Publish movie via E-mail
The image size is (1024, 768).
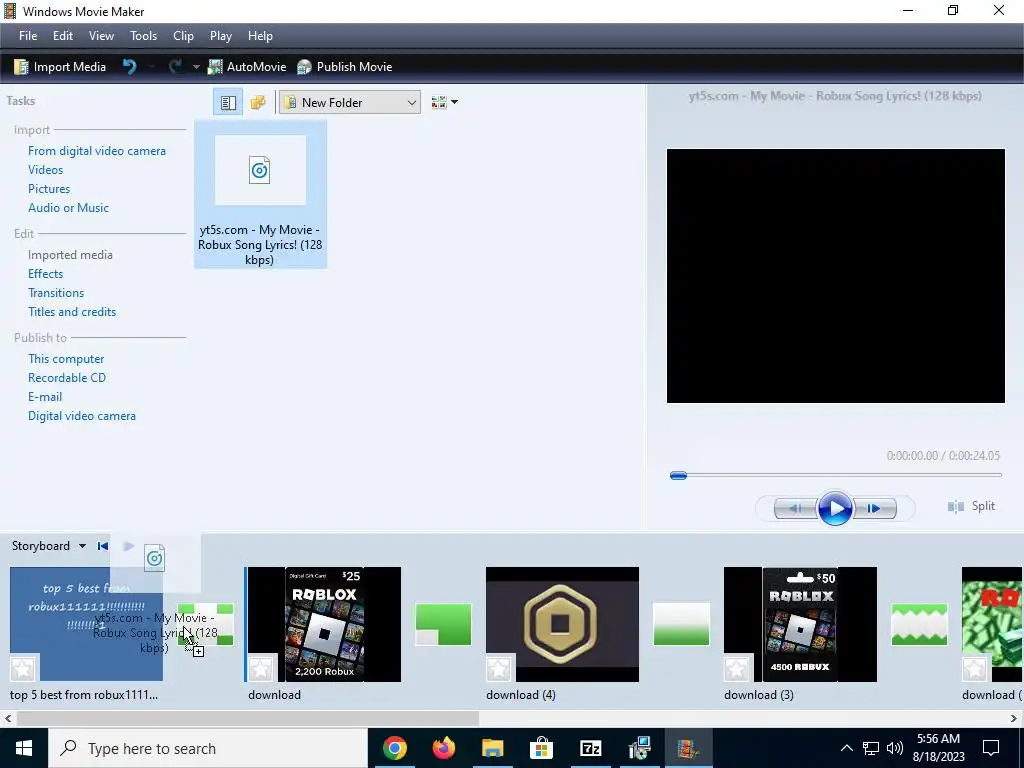pyautogui.click(x=44, y=396)
